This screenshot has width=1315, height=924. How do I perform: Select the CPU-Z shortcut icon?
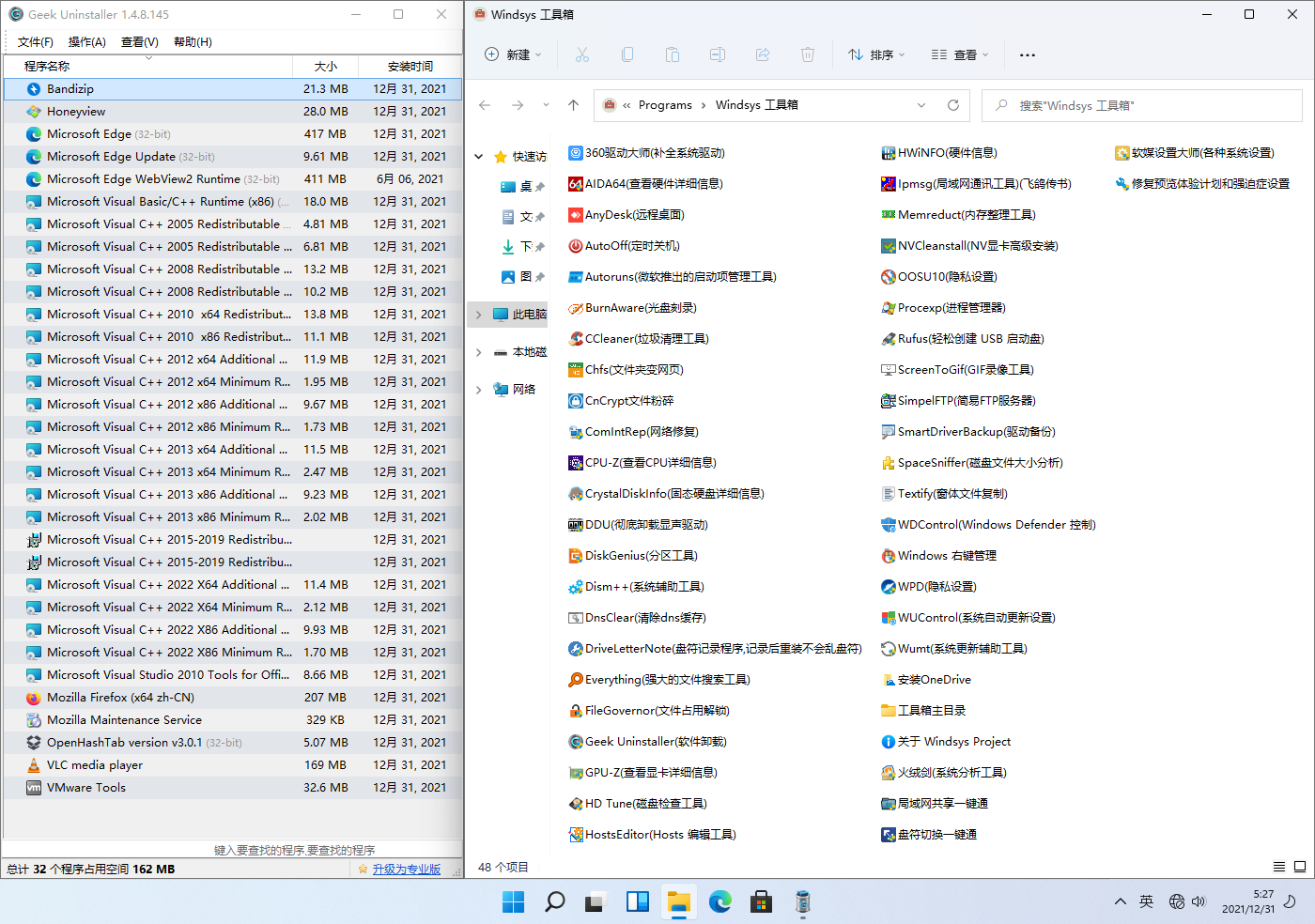[x=576, y=463]
